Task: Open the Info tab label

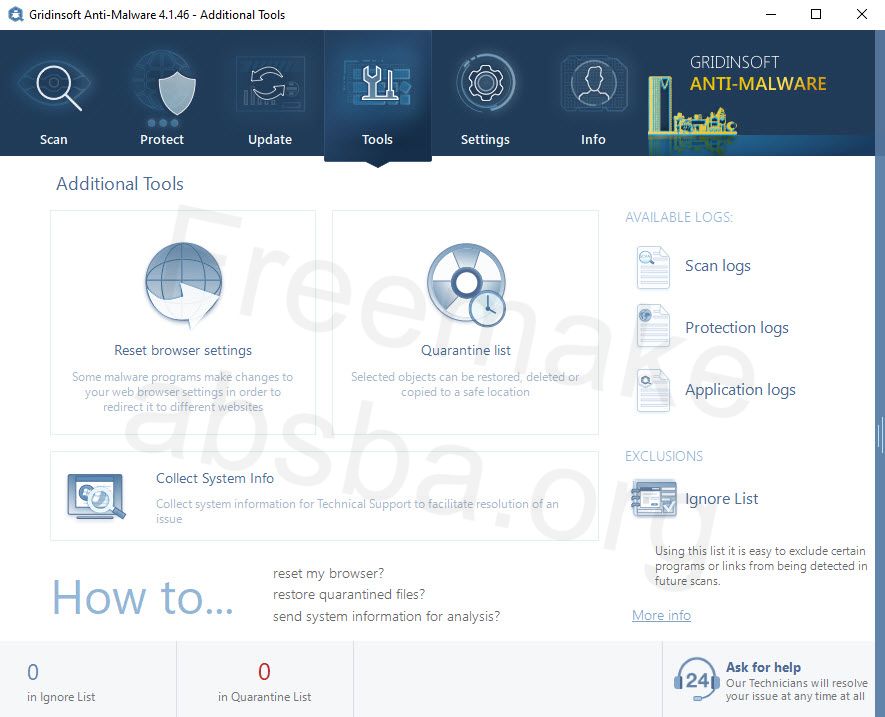Action: [593, 139]
